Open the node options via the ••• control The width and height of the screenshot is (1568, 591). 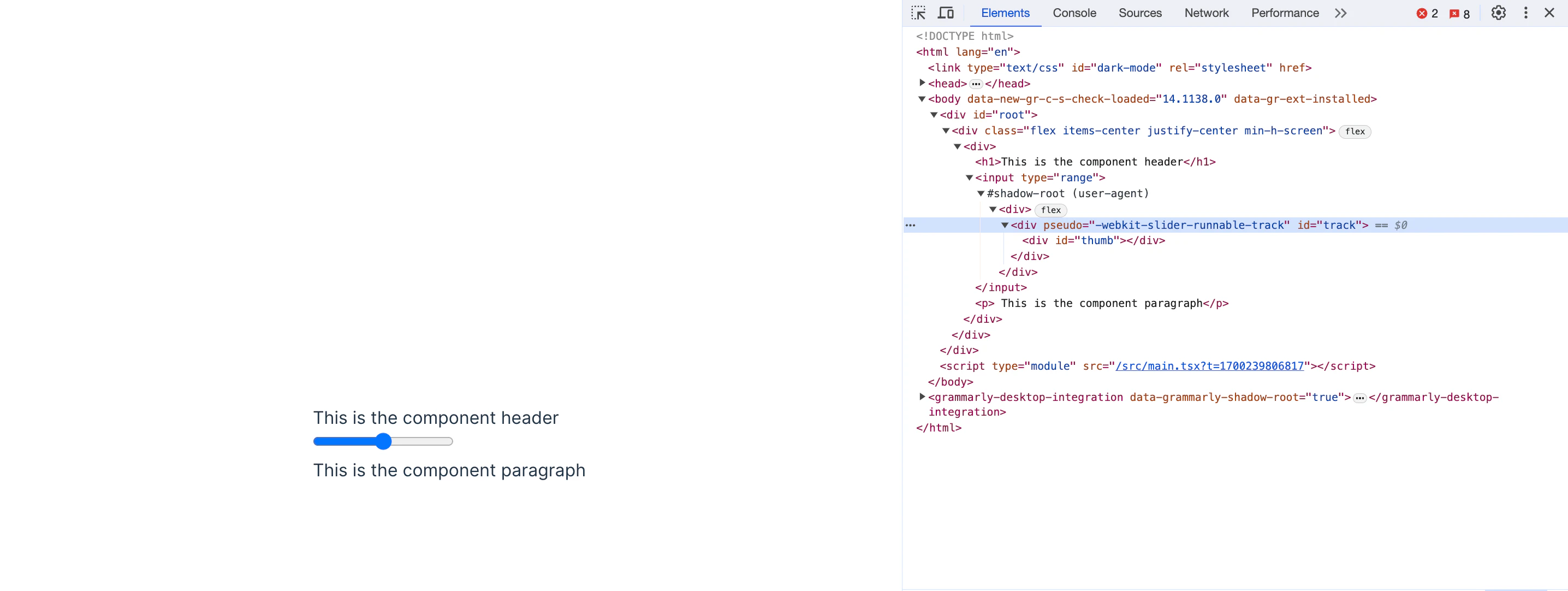click(911, 225)
